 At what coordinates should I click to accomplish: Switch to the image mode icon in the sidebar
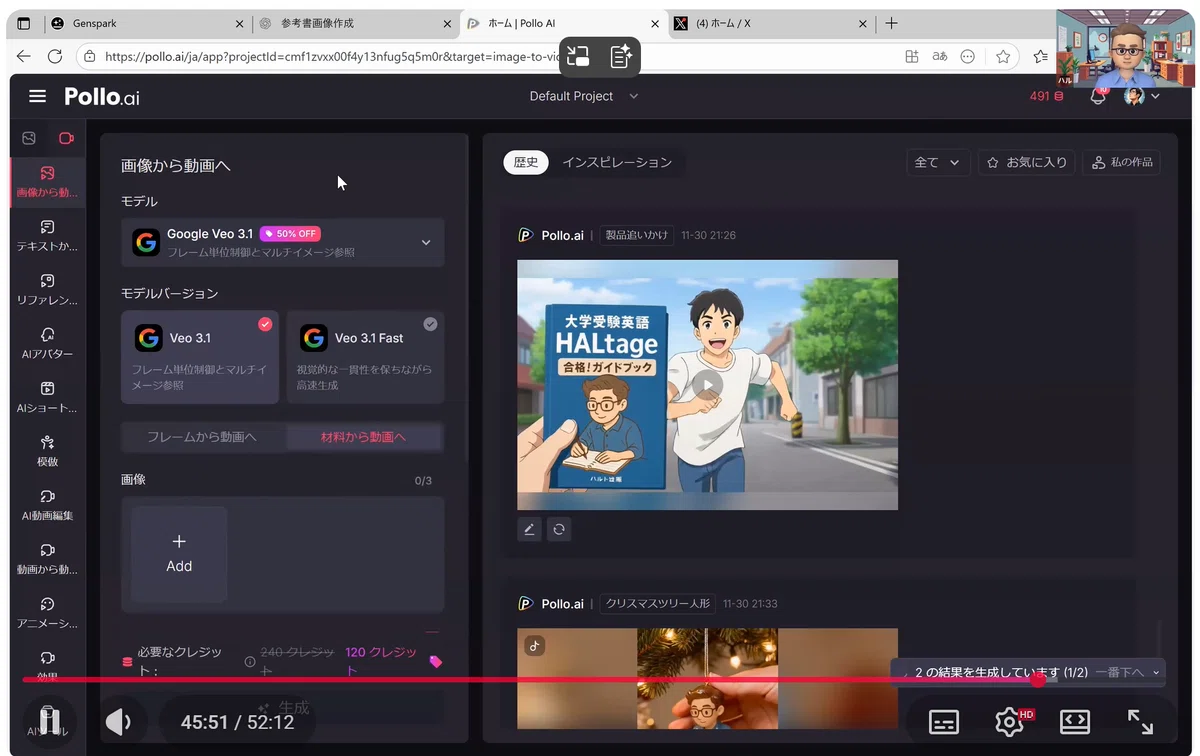(29, 138)
